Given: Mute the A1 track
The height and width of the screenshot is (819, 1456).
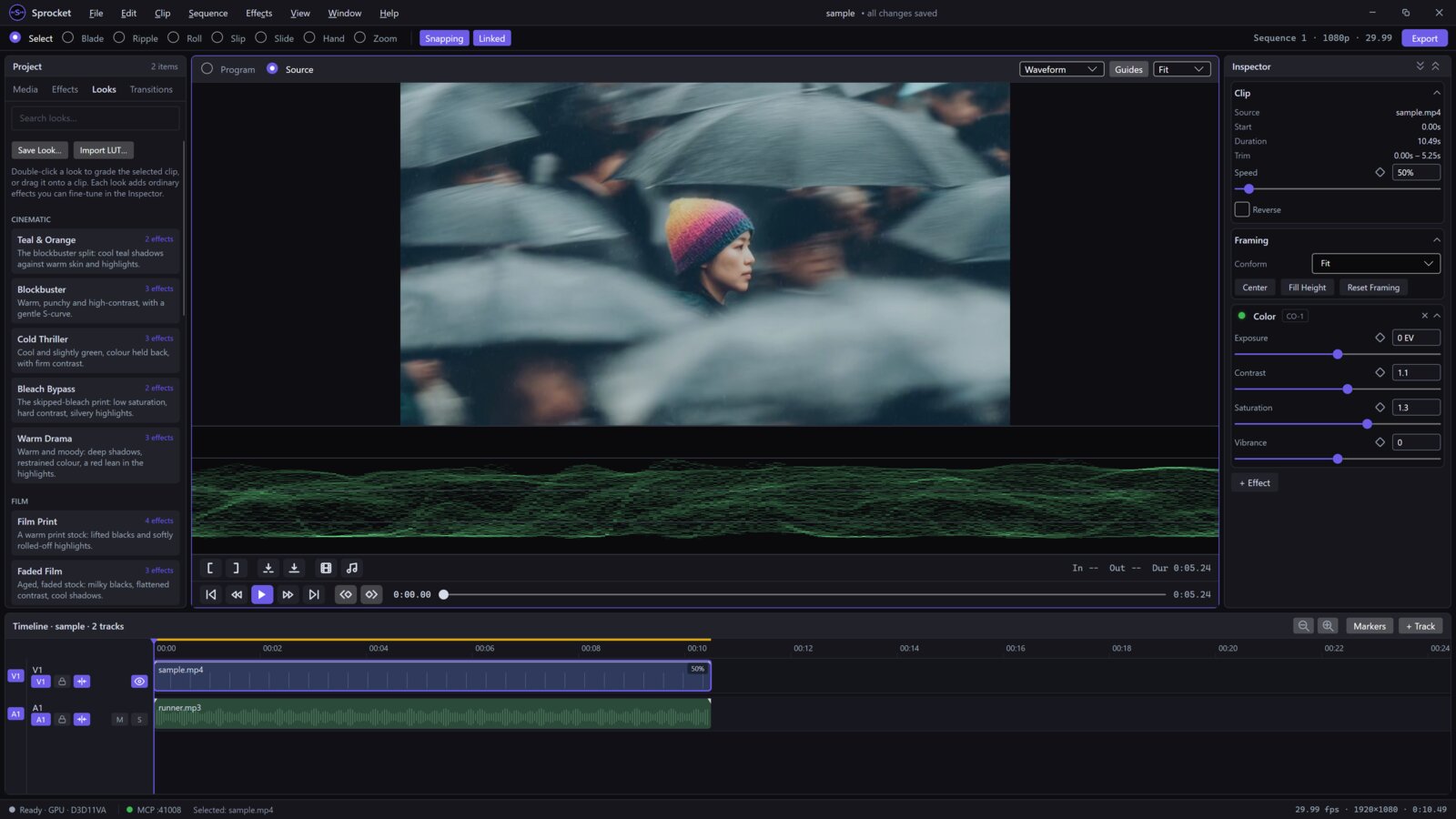Looking at the screenshot, I should (119, 720).
